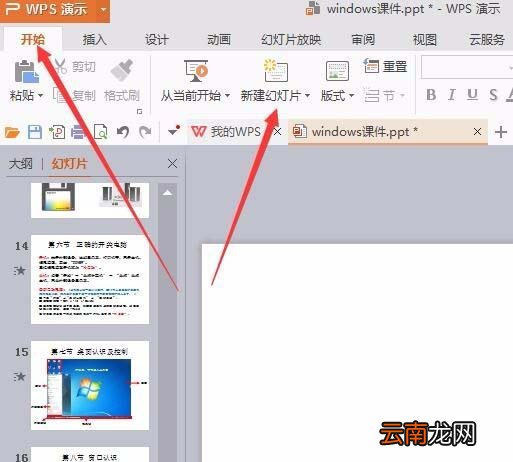
Task: Switch pane to 大纲 (Outline) view
Action: click(21, 164)
